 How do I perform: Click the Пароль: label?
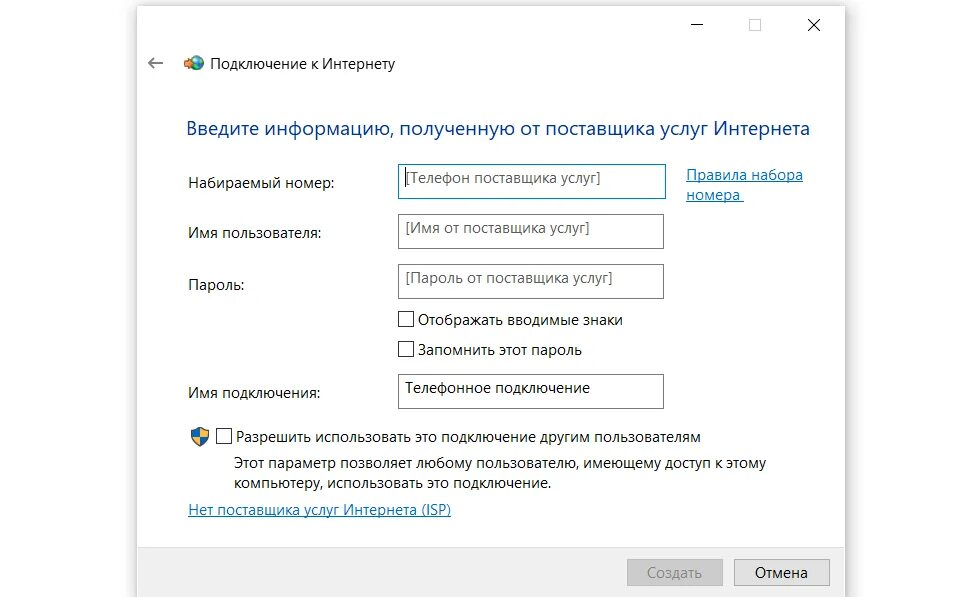click(216, 285)
